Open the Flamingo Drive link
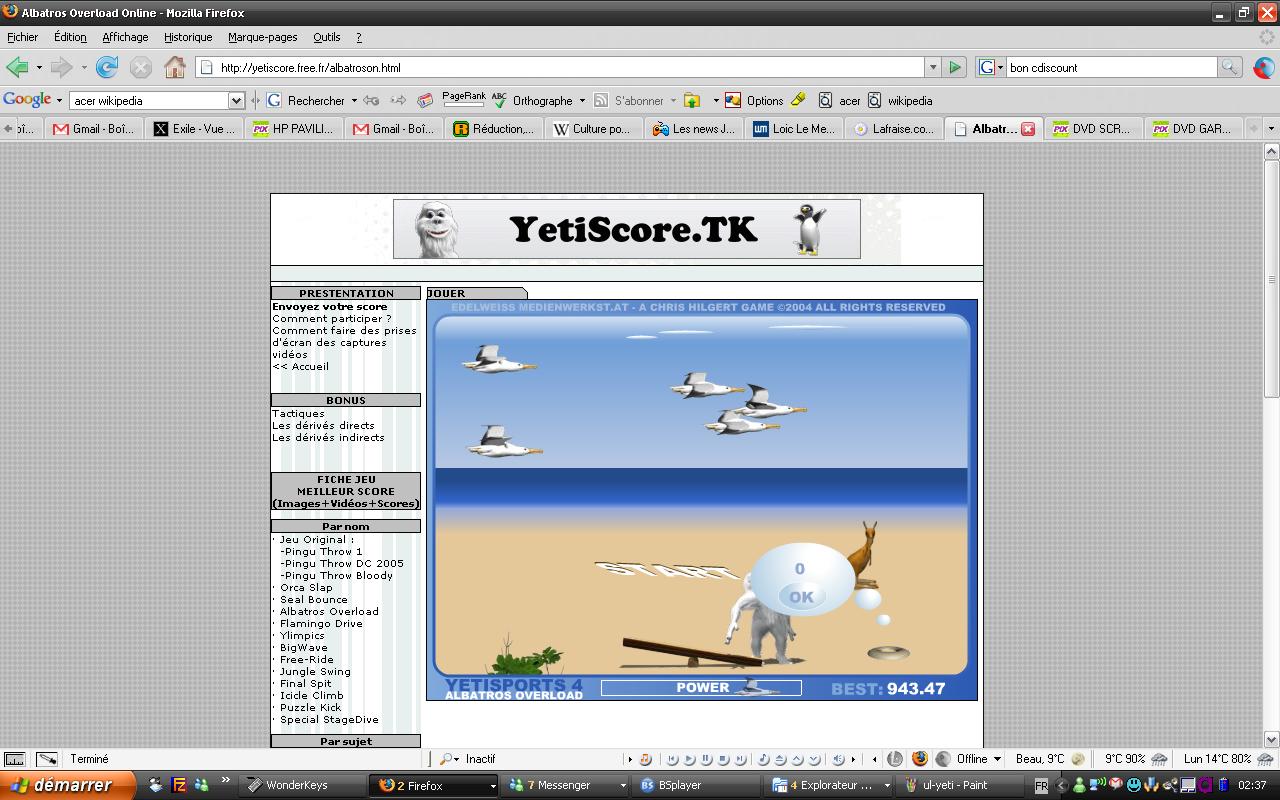The width and height of the screenshot is (1280, 800). click(321, 624)
